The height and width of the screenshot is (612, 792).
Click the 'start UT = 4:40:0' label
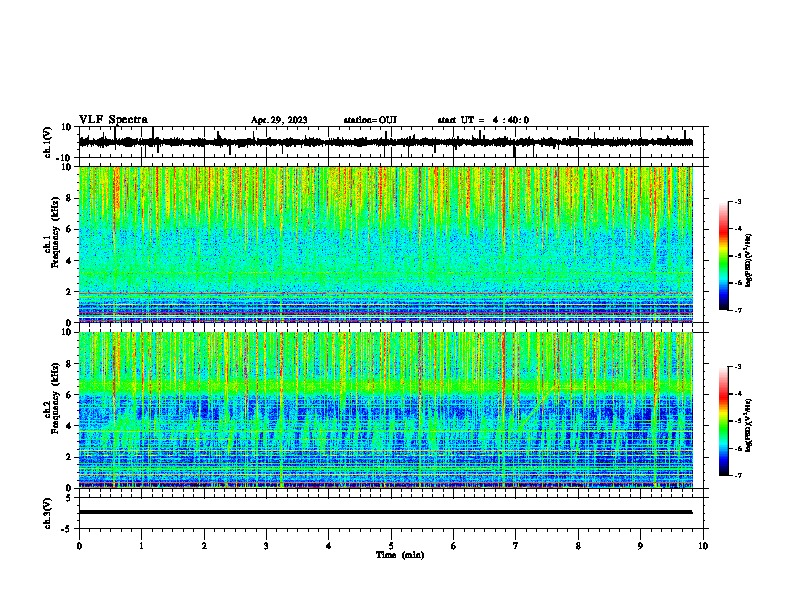coord(483,120)
